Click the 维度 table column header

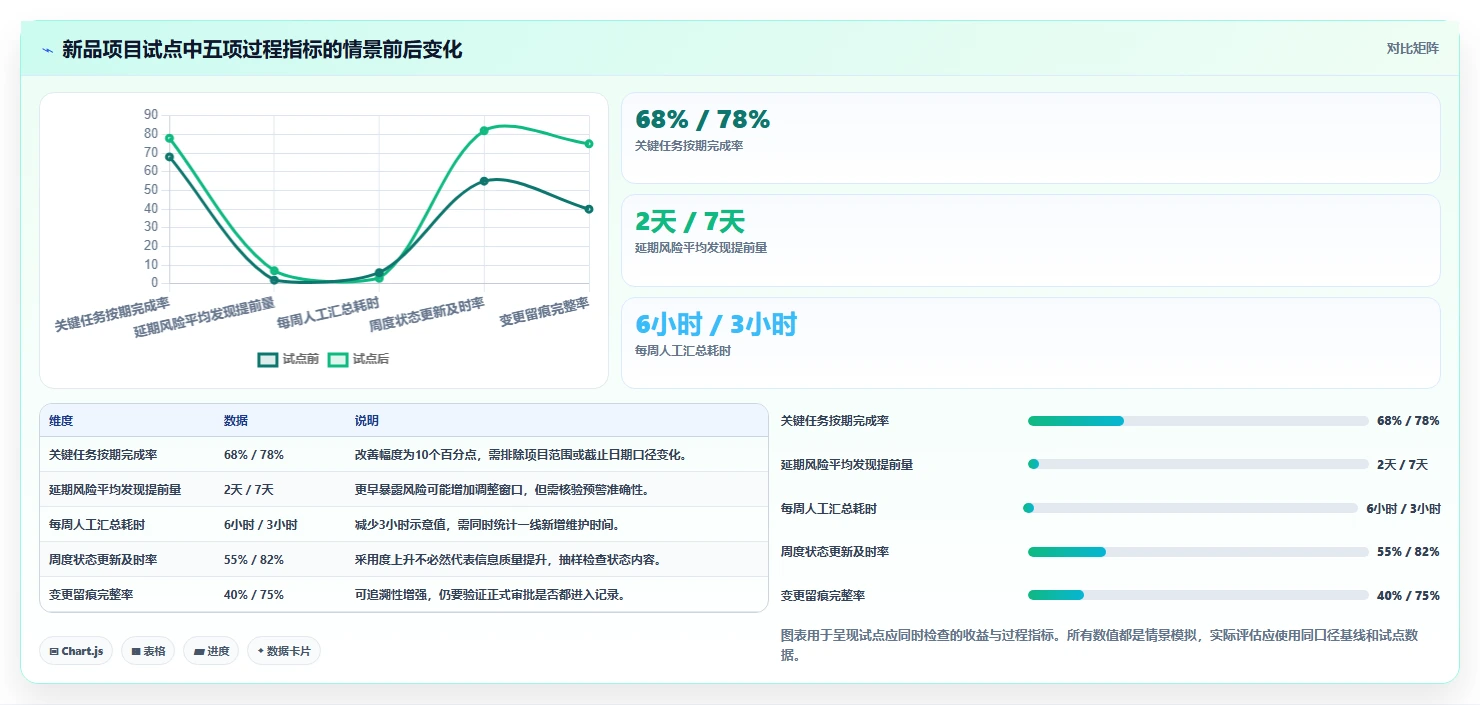pyautogui.click(x=61, y=421)
